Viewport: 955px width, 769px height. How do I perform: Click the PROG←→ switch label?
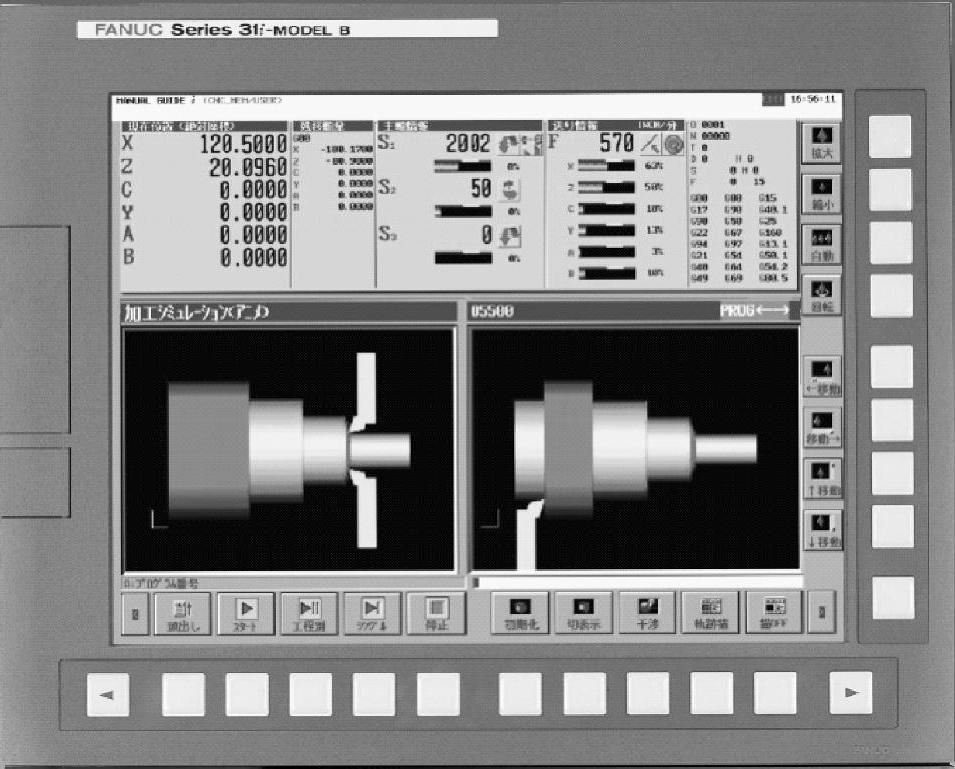(x=754, y=311)
